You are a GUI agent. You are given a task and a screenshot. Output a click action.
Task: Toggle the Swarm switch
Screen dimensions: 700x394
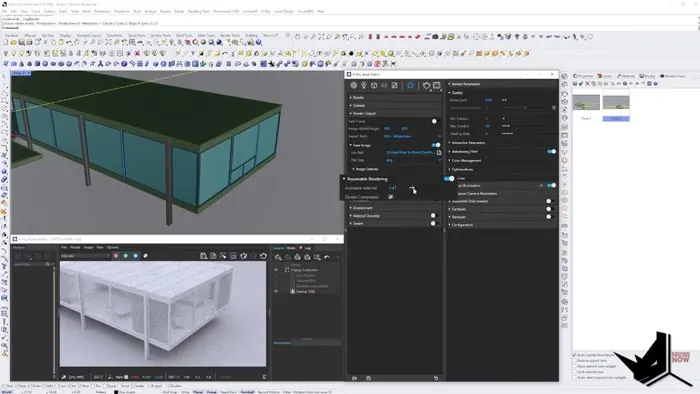tap(434, 224)
